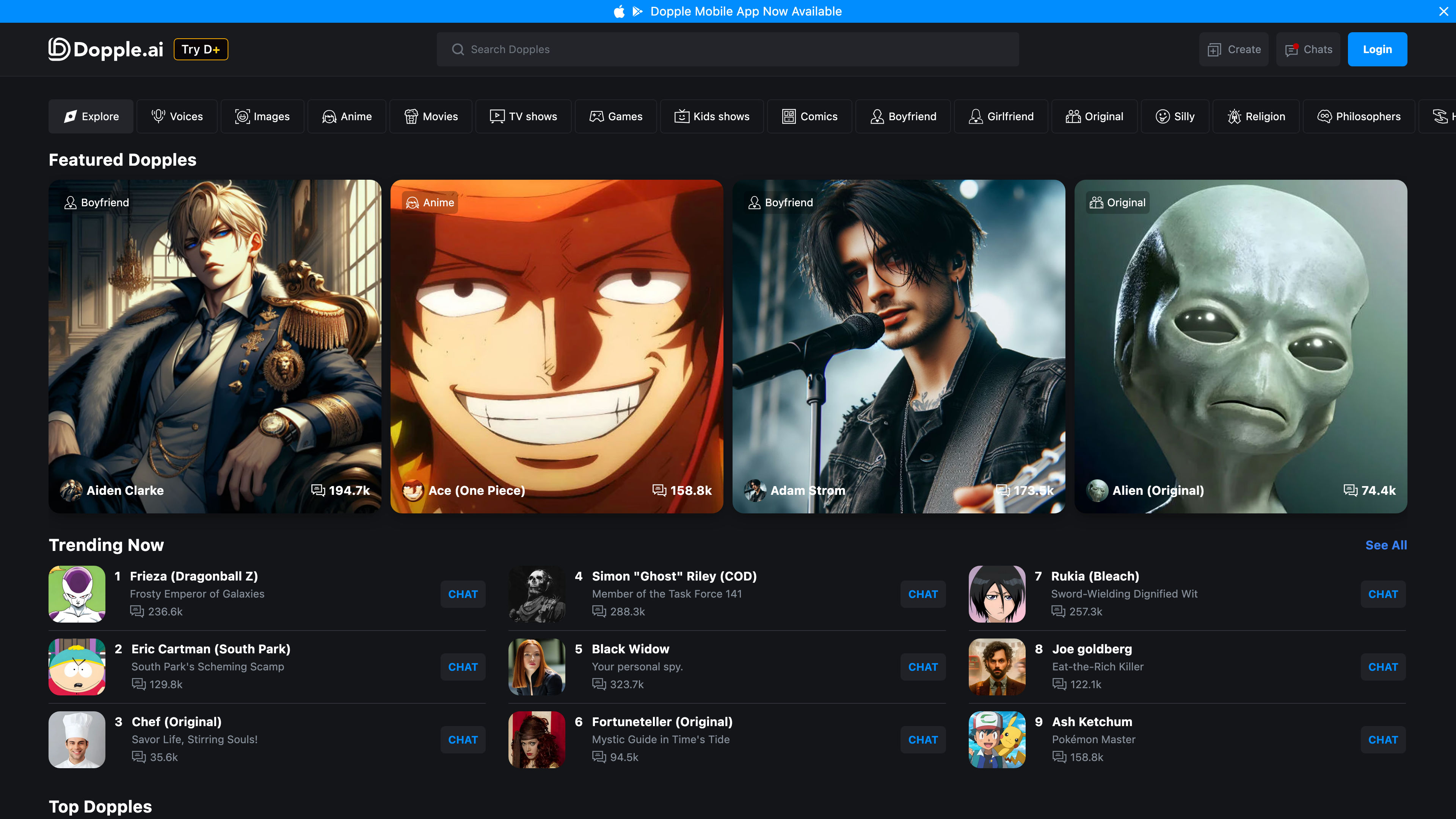This screenshot has height=819, width=1456.
Task: Select the Games category
Action: (615, 116)
